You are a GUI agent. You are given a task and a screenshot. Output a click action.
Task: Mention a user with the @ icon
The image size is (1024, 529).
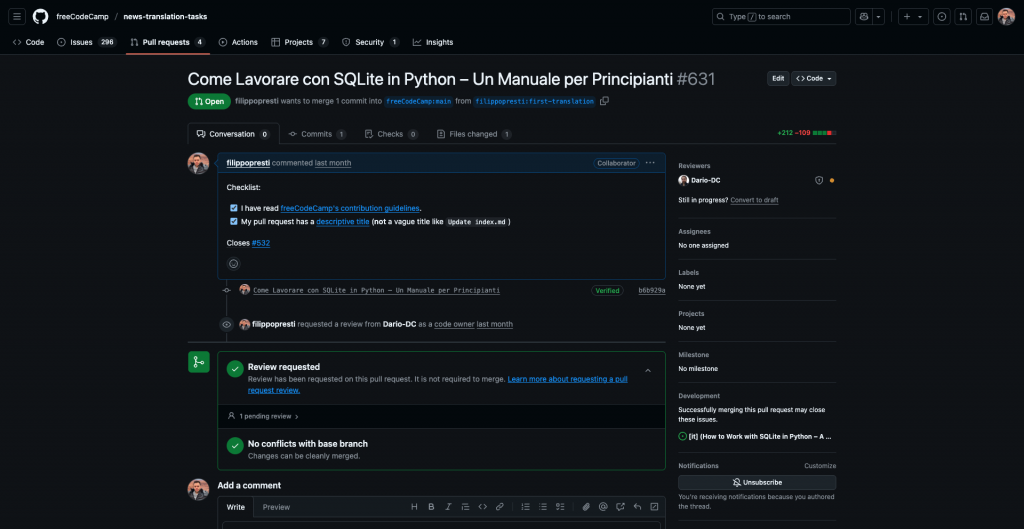point(603,507)
